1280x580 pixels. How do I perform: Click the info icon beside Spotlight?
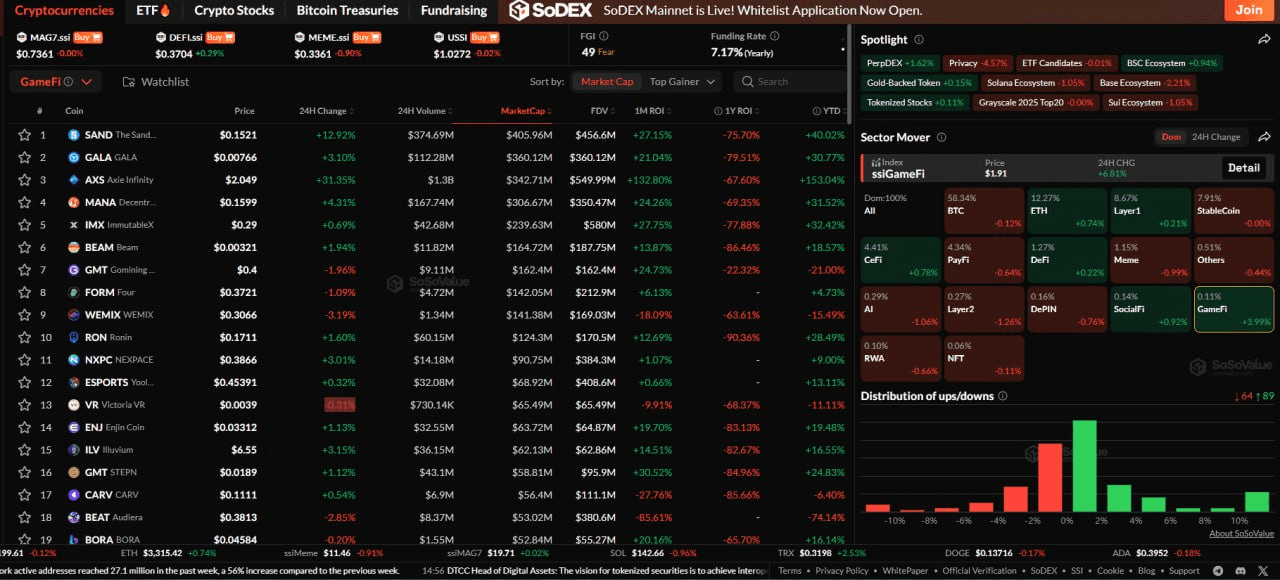coord(917,40)
